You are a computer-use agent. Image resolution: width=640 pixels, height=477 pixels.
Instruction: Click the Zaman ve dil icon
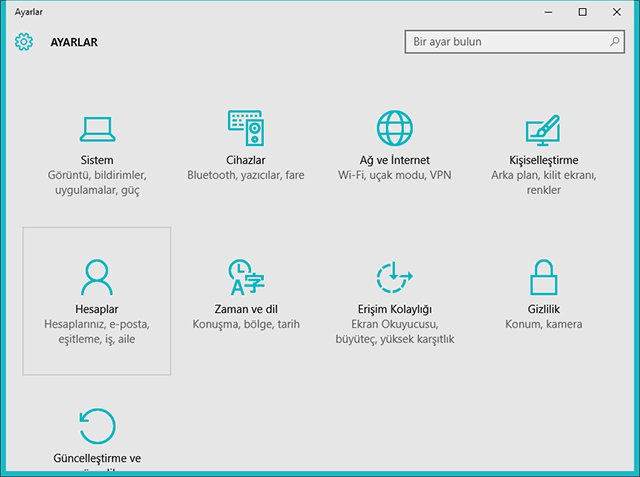[246, 277]
